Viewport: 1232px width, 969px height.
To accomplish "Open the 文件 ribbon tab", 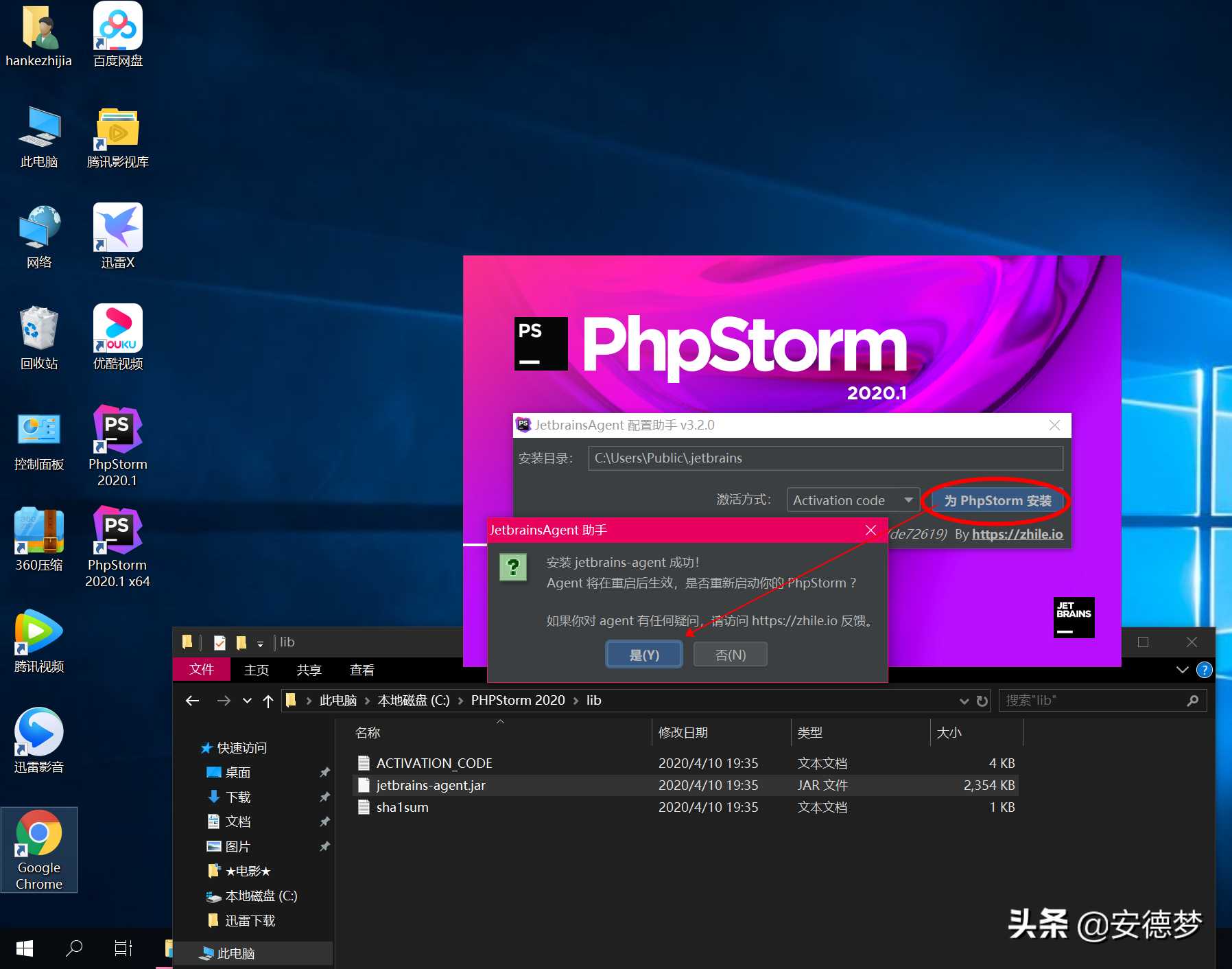I will (202, 670).
